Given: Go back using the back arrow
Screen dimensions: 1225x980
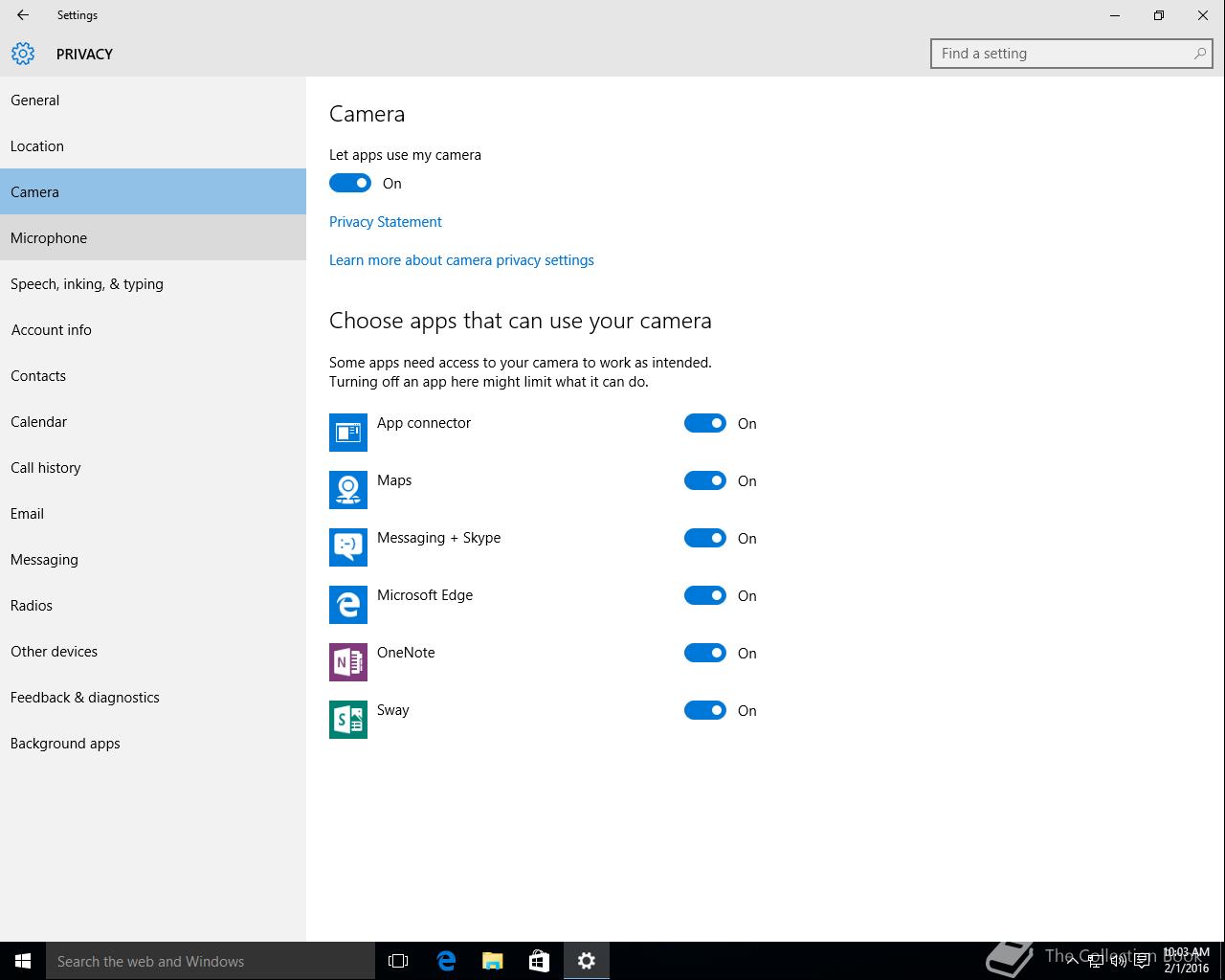Looking at the screenshot, I should [x=23, y=15].
